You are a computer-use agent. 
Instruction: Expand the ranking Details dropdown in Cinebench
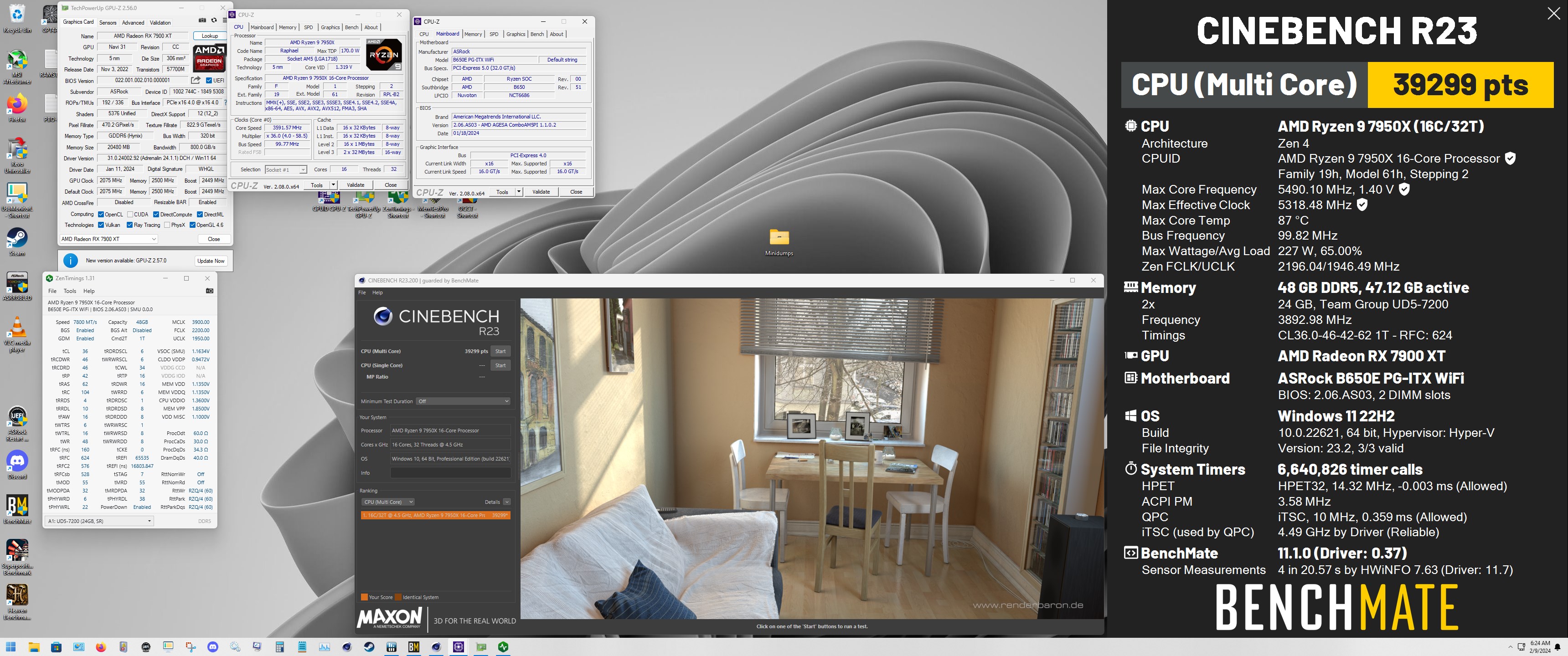pos(506,502)
